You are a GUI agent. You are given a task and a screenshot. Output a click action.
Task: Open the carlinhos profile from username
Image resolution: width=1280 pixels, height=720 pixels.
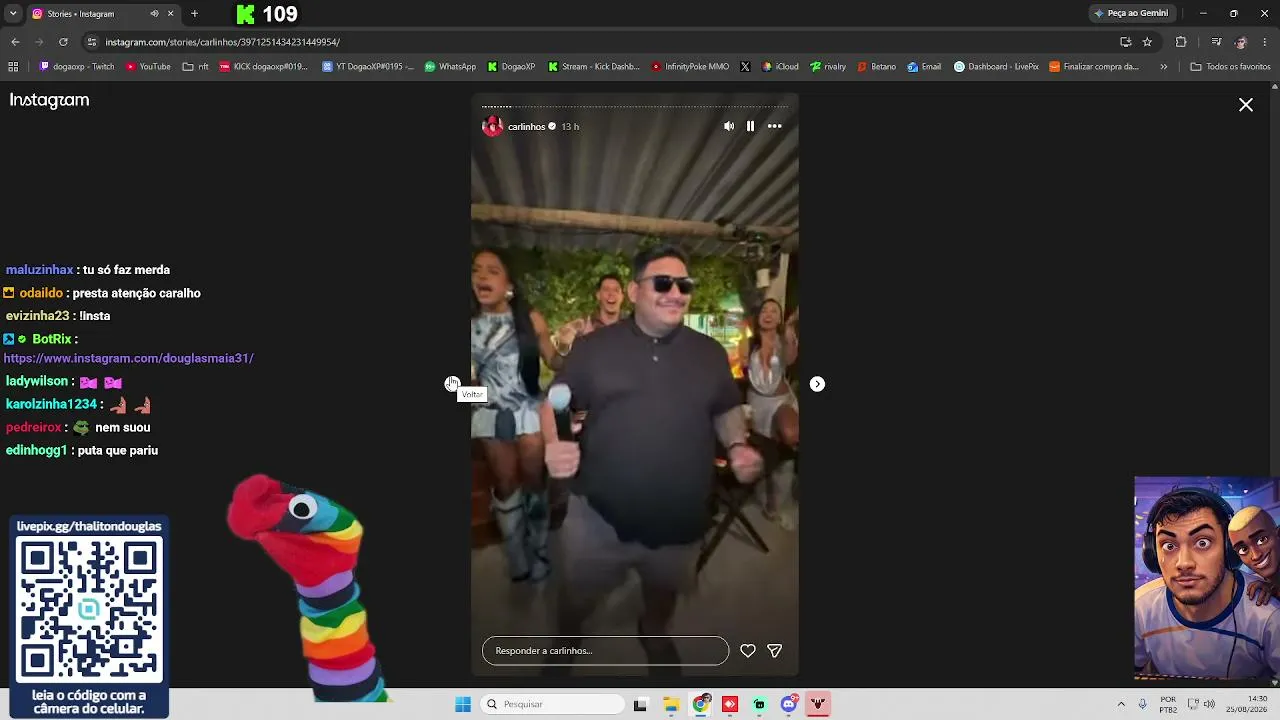click(526, 127)
